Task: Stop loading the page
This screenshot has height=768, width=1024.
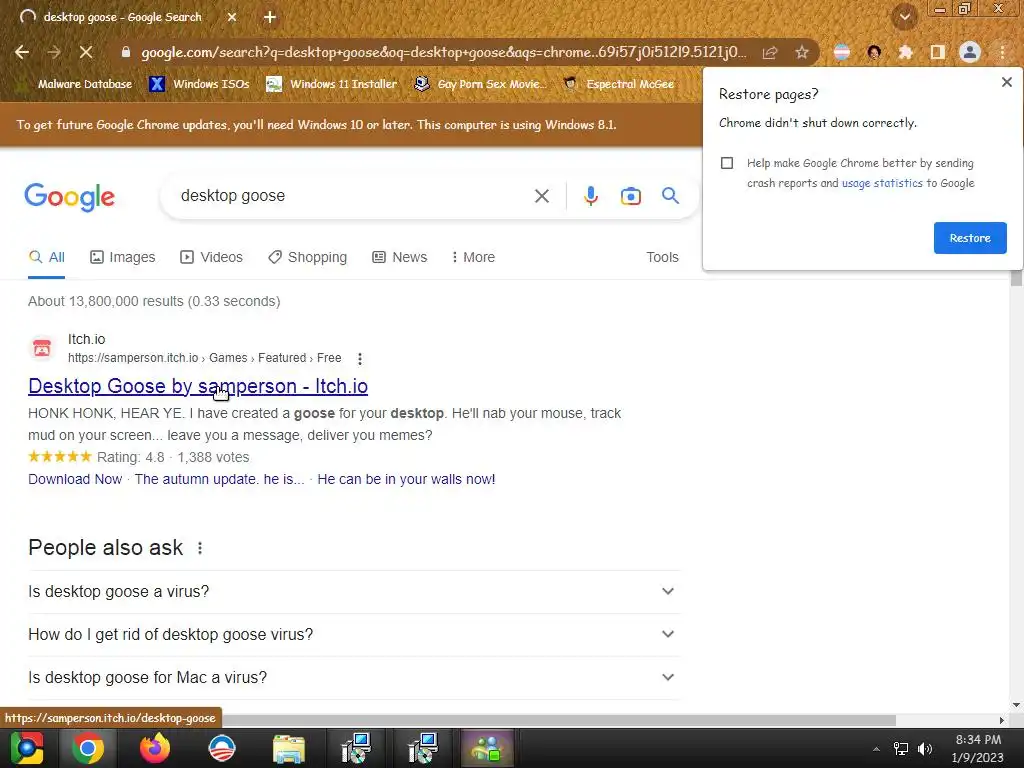Action: click(86, 52)
